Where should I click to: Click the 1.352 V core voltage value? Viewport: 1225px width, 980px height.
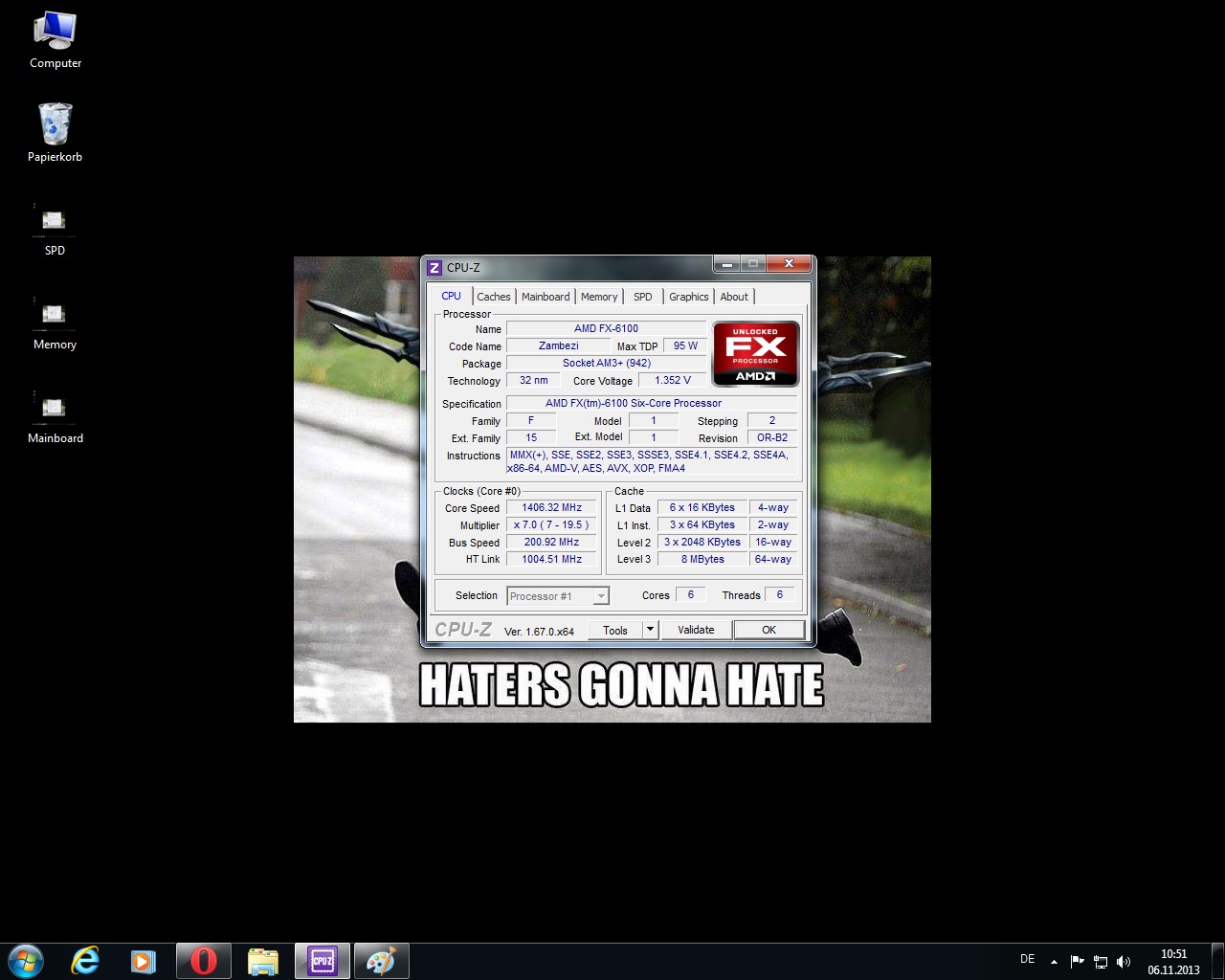(672, 380)
